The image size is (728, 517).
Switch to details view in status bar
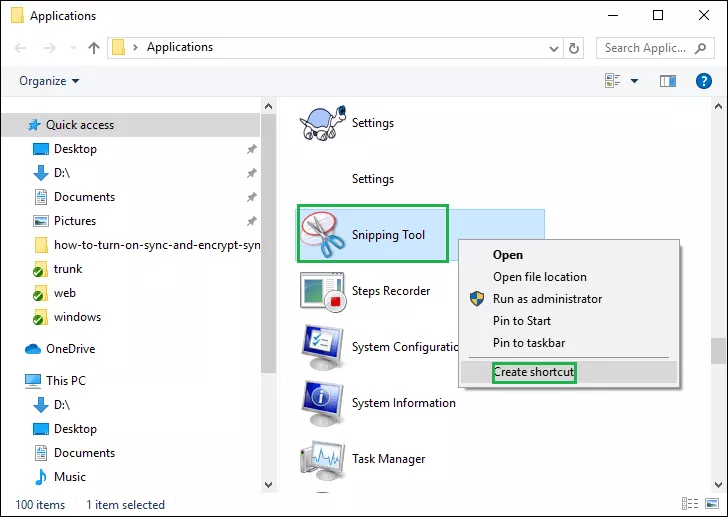[690, 504]
